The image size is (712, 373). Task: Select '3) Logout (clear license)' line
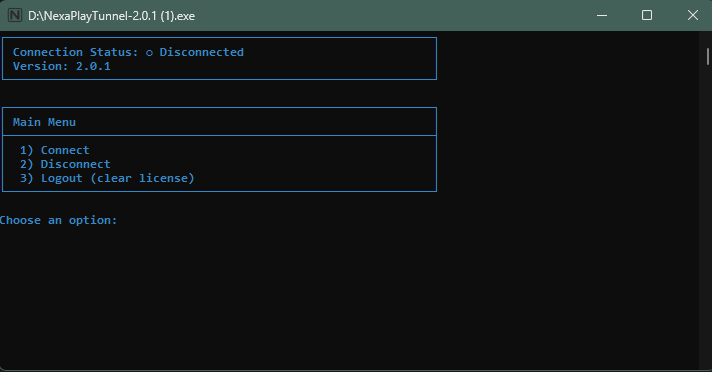pos(107,178)
